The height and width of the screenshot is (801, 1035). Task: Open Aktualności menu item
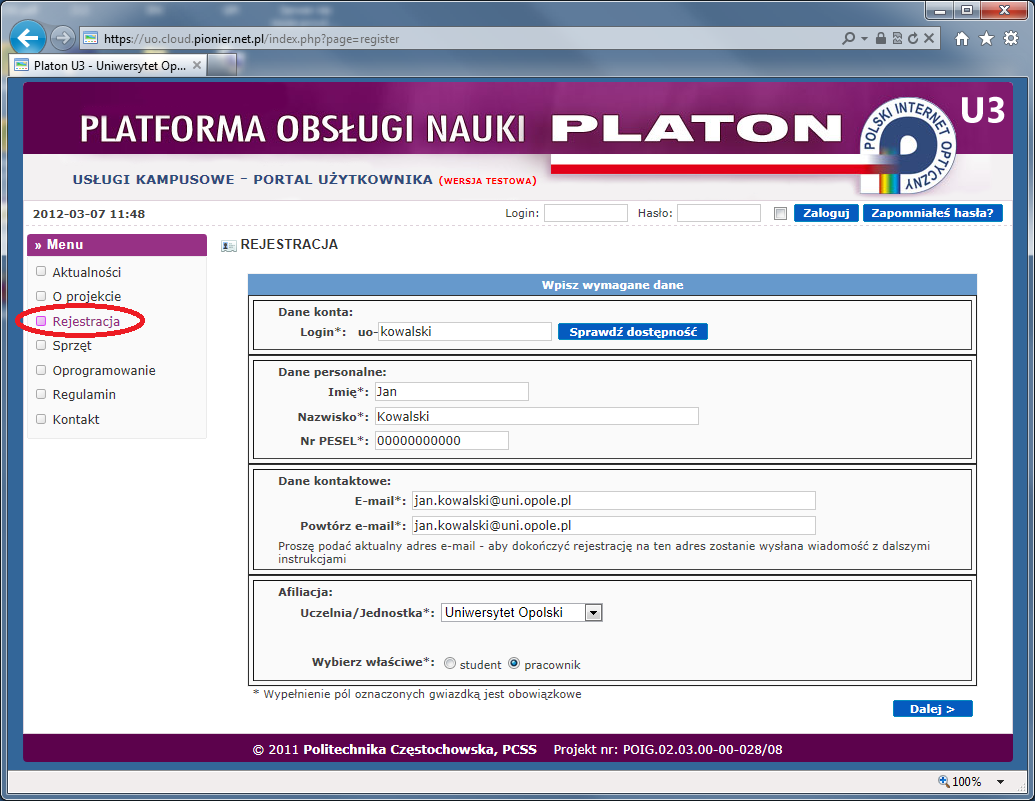coord(86,272)
